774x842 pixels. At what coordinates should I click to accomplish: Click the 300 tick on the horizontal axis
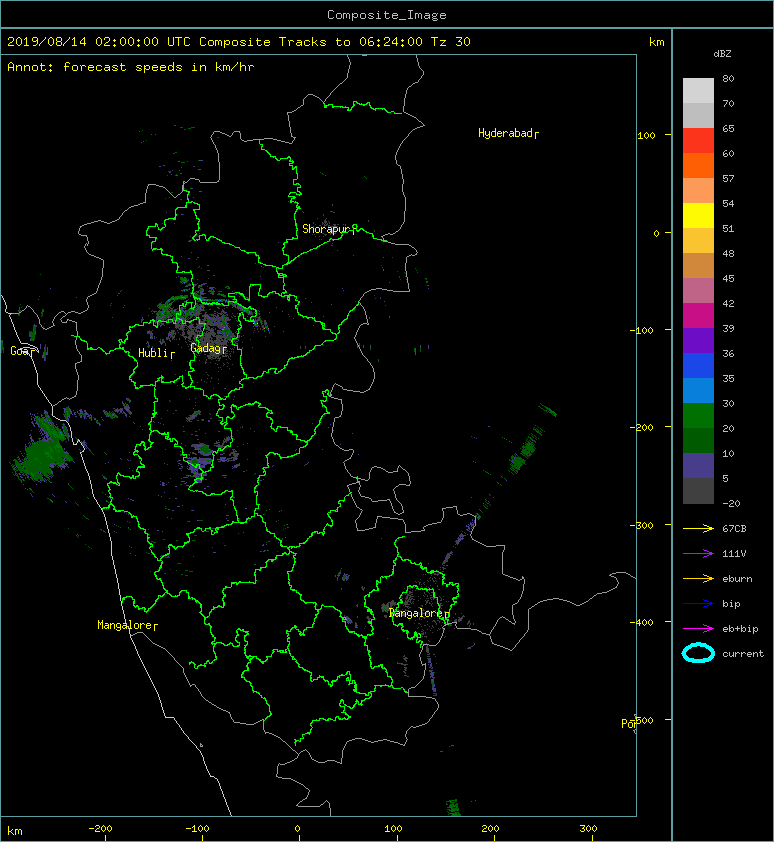click(x=588, y=829)
